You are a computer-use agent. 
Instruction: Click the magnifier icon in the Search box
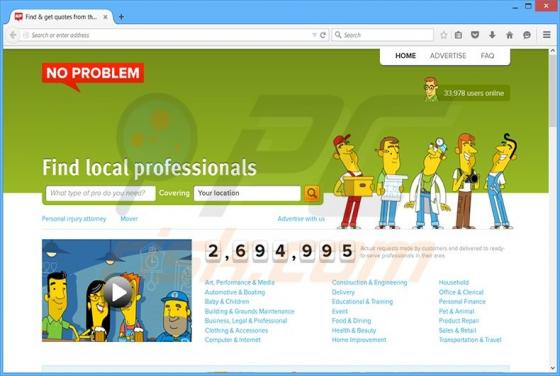pos(338,35)
